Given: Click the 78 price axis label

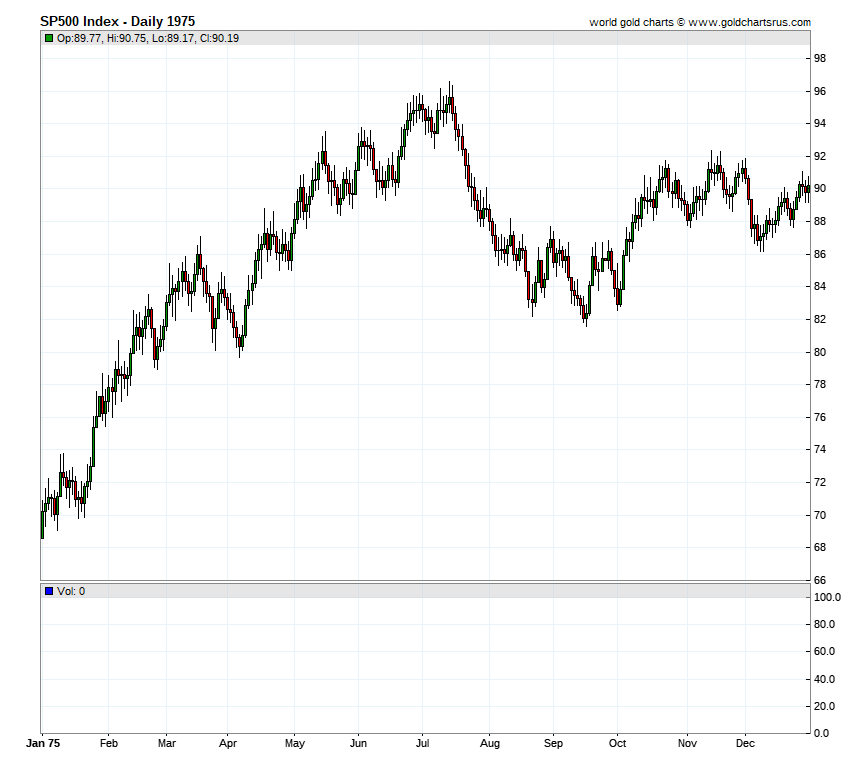Looking at the screenshot, I should tap(820, 384).
